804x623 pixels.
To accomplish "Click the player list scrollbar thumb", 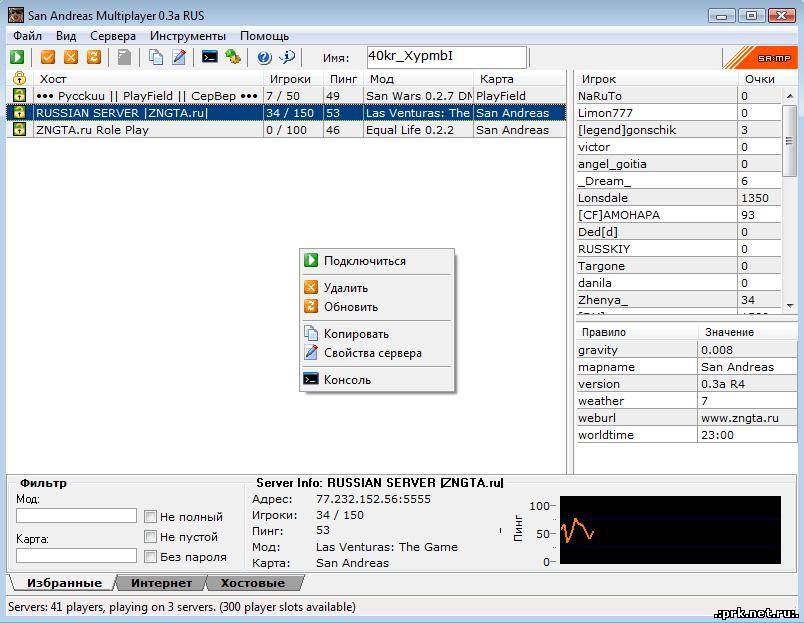I will (790, 140).
